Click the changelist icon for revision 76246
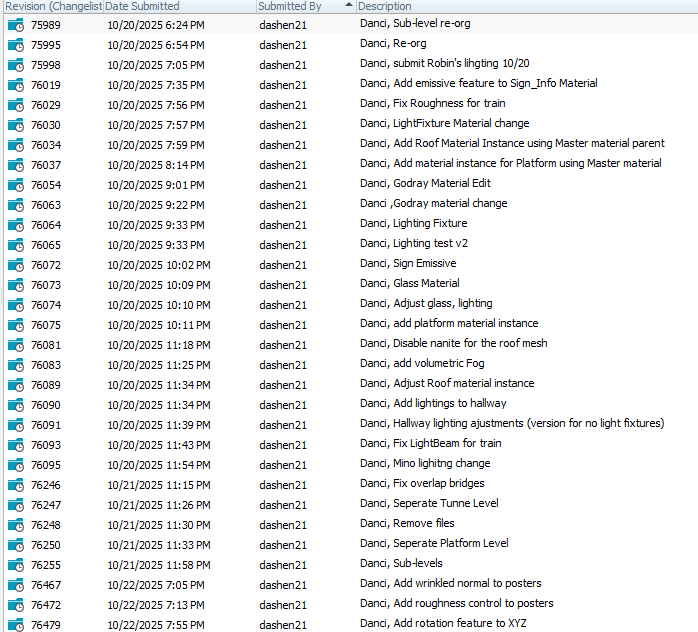This screenshot has width=698, height=632. [x=16, y=485]
